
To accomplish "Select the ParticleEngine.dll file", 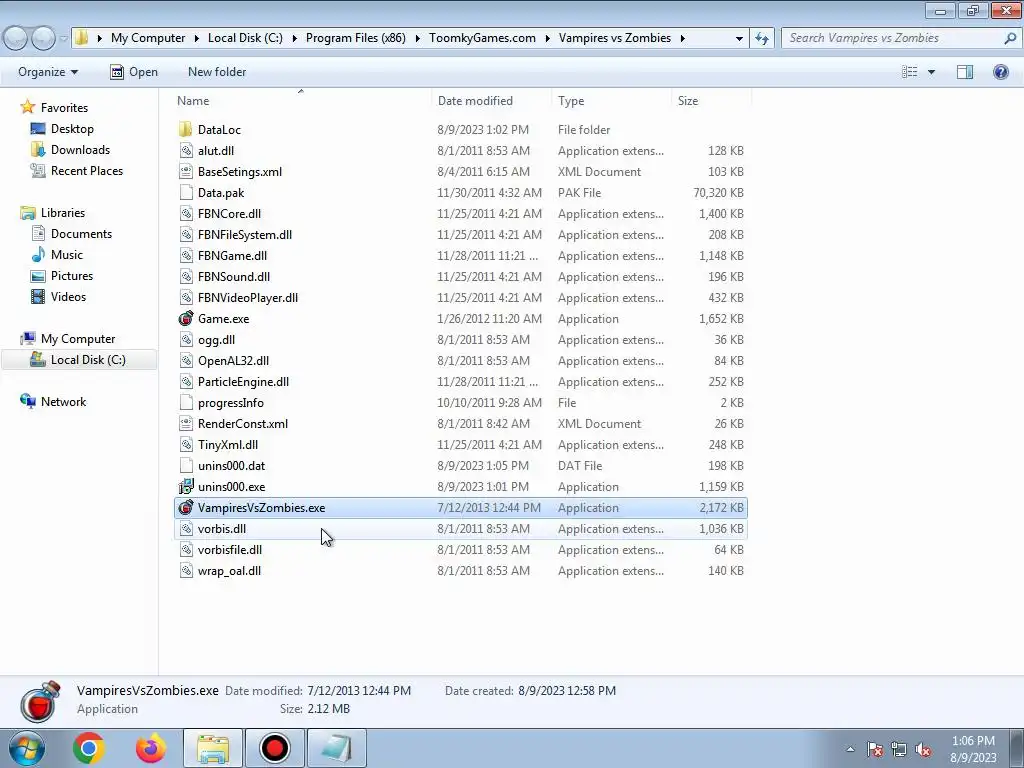I will click(244, 381).
